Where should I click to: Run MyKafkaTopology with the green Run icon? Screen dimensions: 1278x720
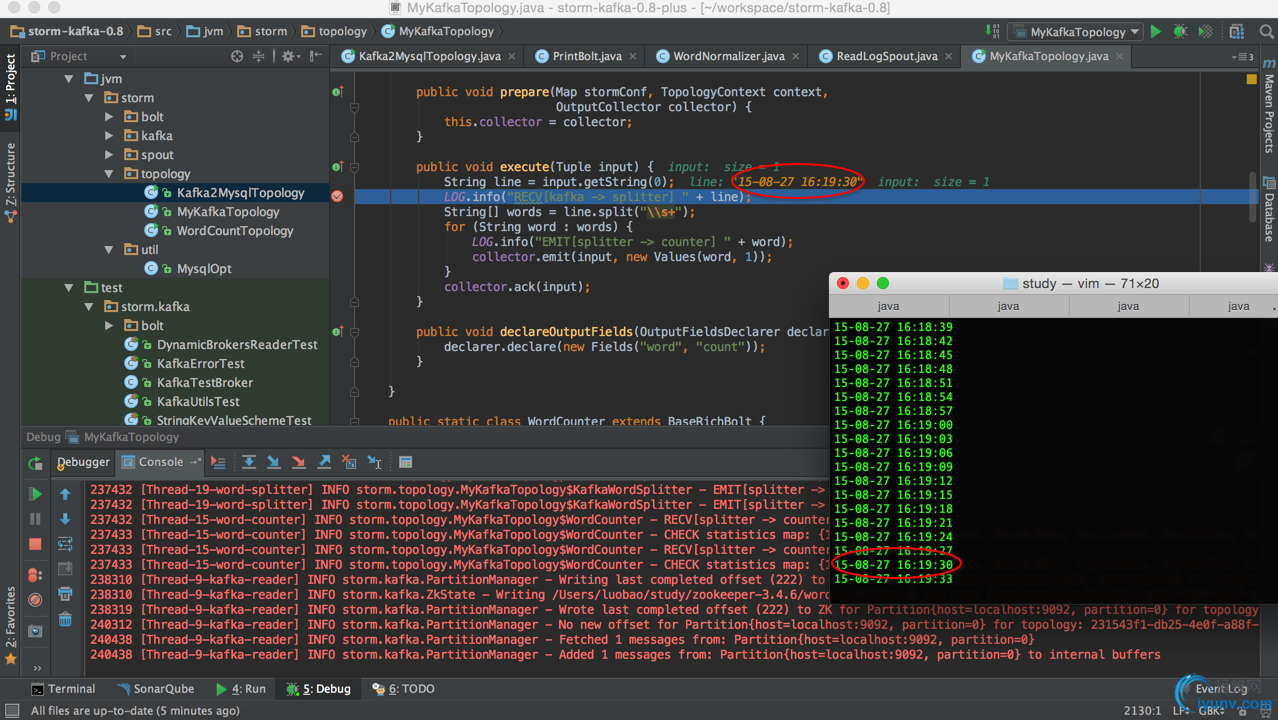click(1155, 32)
